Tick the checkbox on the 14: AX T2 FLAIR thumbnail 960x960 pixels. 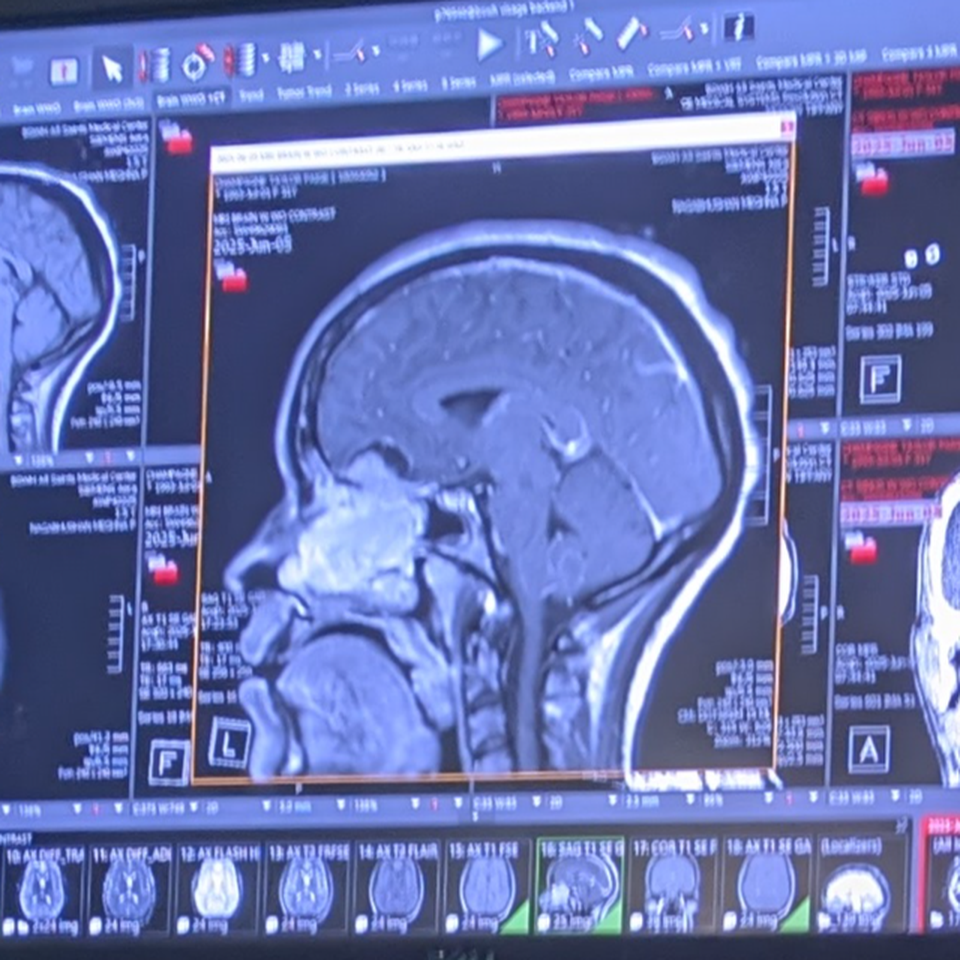[361, 923]
